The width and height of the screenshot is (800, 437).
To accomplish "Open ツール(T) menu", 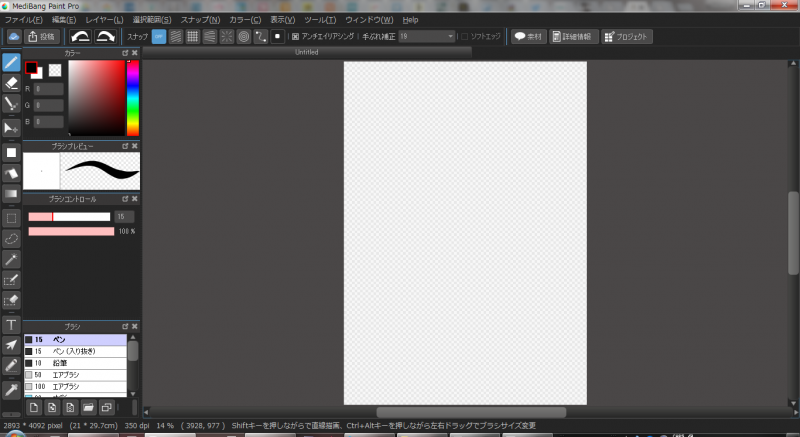I will pos(320,20).
